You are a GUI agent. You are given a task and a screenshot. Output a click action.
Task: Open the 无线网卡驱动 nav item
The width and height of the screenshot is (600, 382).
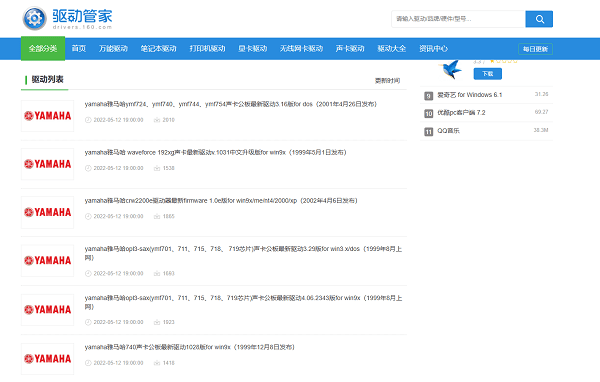[302, 49]
